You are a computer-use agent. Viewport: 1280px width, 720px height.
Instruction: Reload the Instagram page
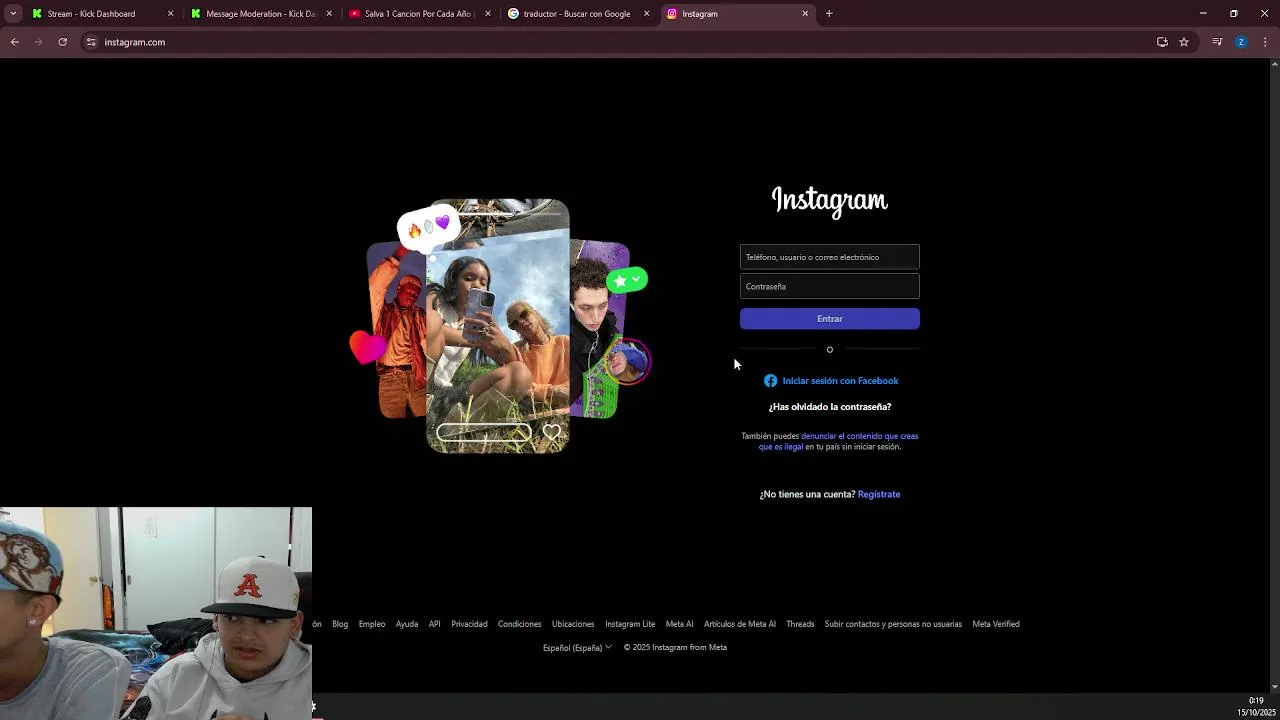coord(62,42)
